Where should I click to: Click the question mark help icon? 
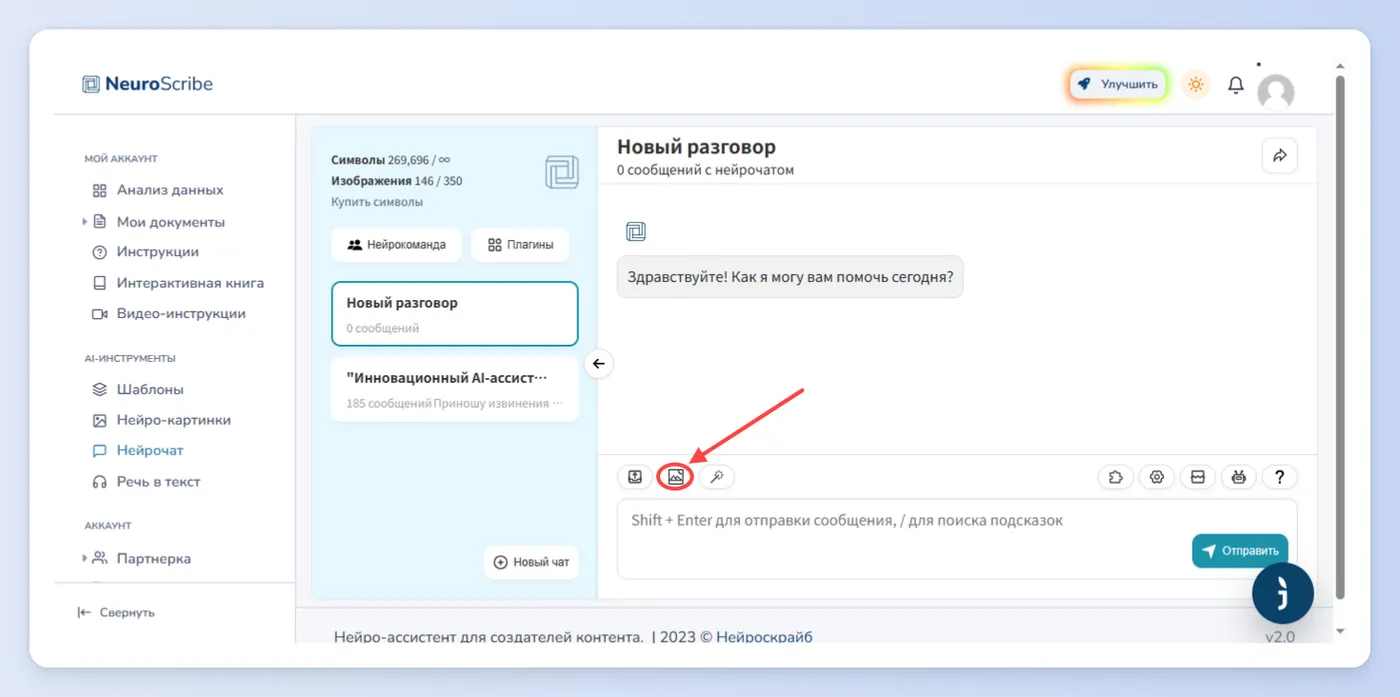click(1280, 477)
